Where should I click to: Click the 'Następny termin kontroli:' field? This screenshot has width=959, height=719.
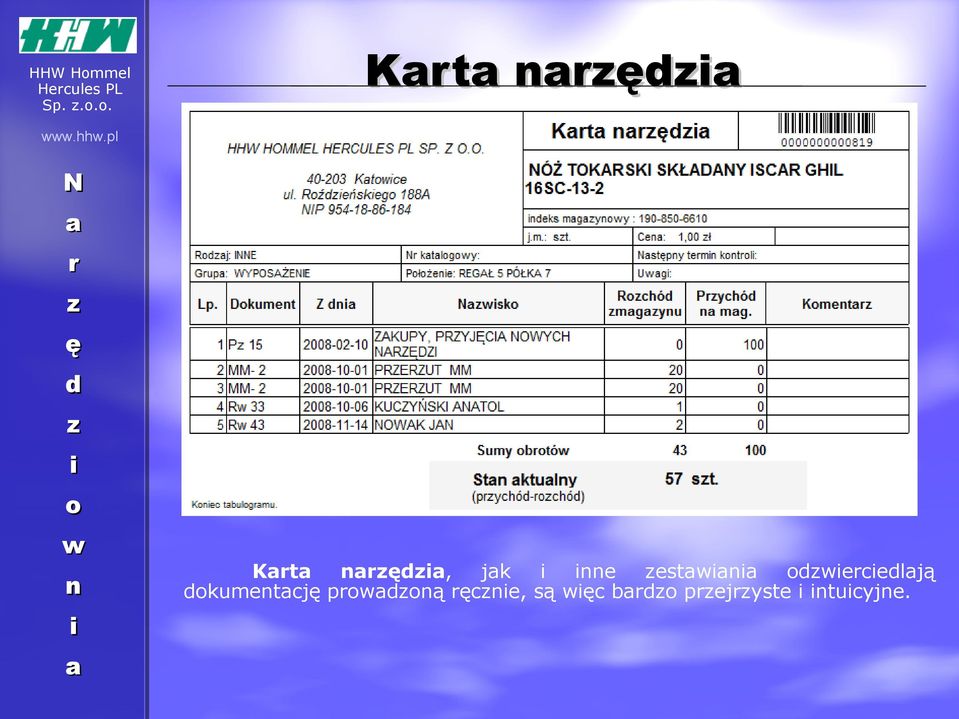point(771,255)
